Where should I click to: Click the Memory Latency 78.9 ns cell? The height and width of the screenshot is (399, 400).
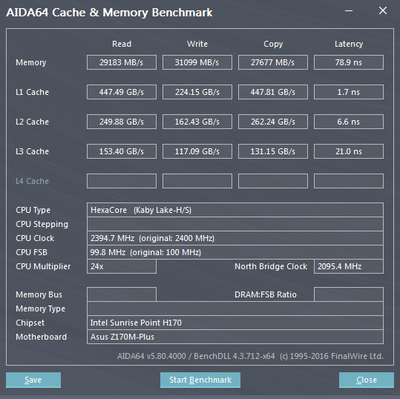(349, 62)
